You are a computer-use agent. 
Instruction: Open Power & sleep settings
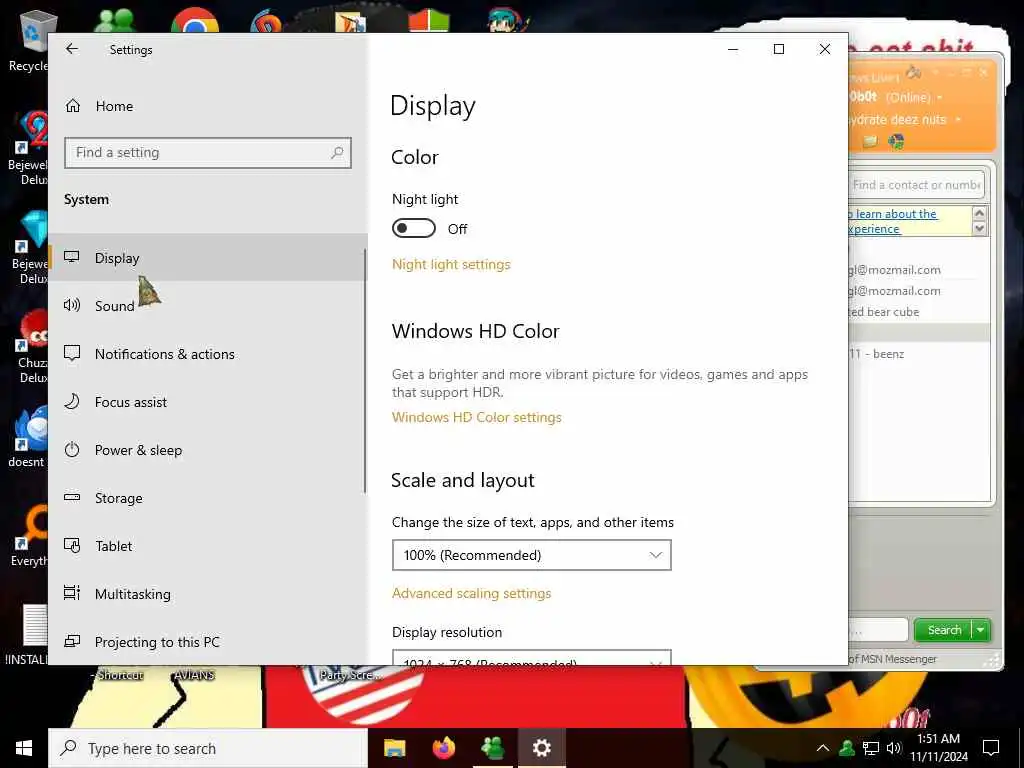pos(208,450)
